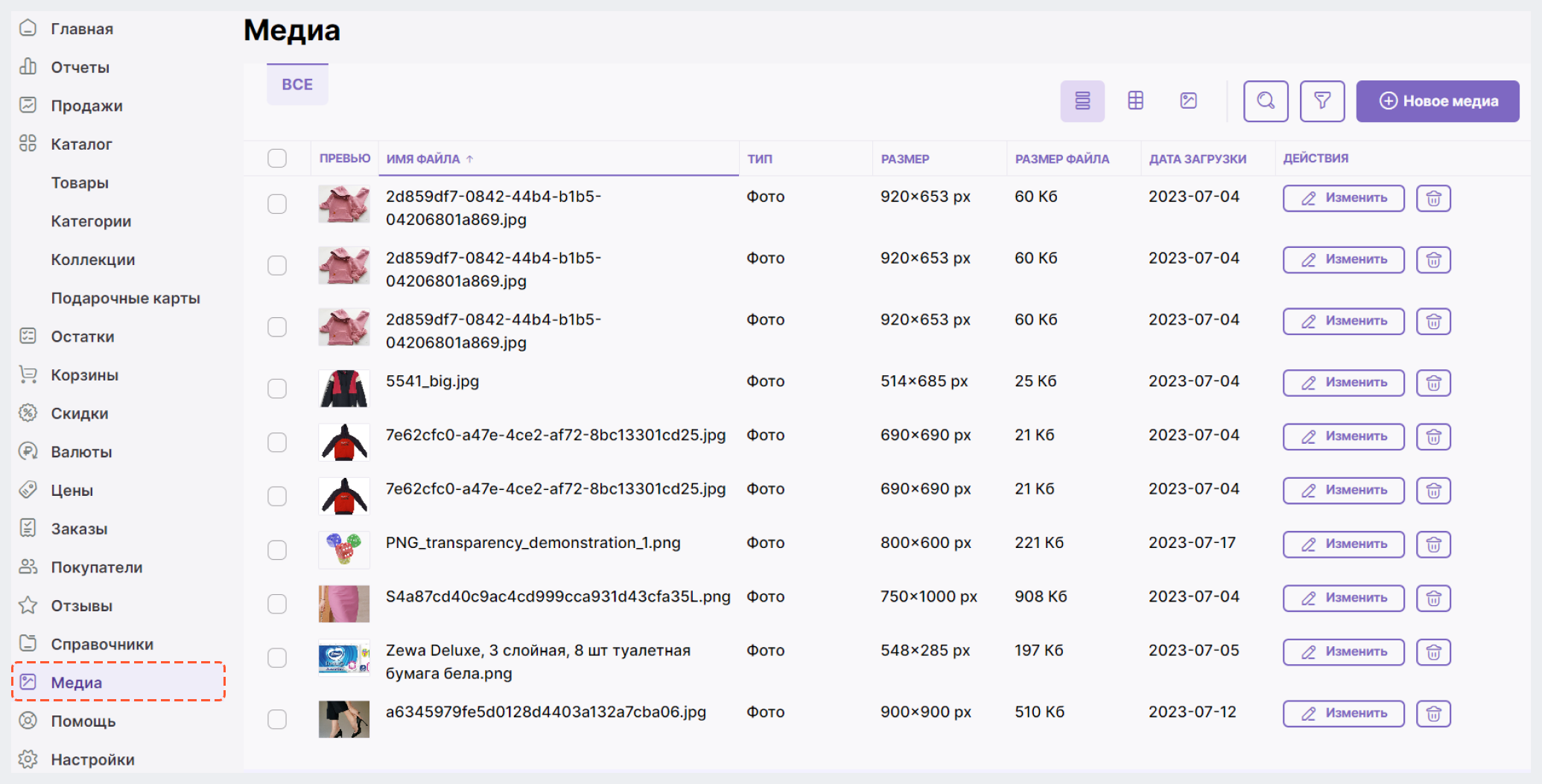Collapse the Каталог sidebar section
Screen dimensions: 1542x784
pos(81,144)
